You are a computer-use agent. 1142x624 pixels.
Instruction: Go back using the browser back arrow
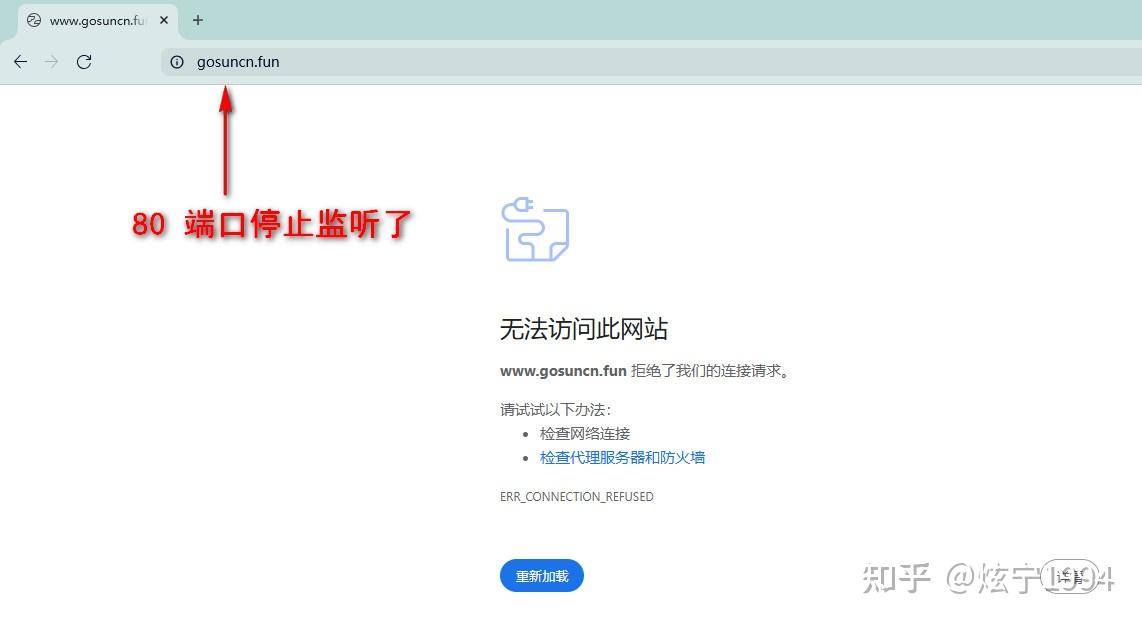tap(20, 62)
